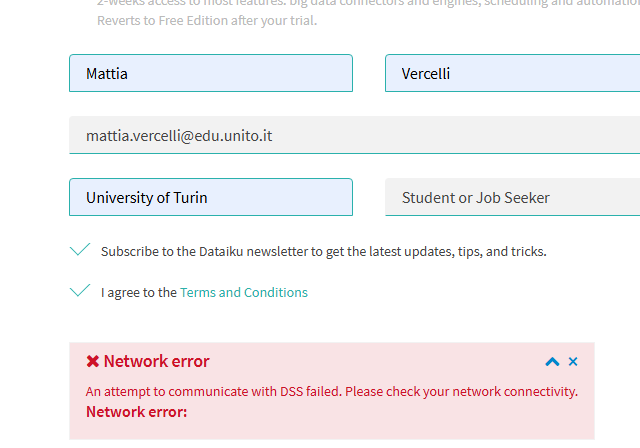Image resolution: width=640 pixels, height=448 pixels.
Task: Open the Student or Job Seeker dropdown
Action: (513, 197)
